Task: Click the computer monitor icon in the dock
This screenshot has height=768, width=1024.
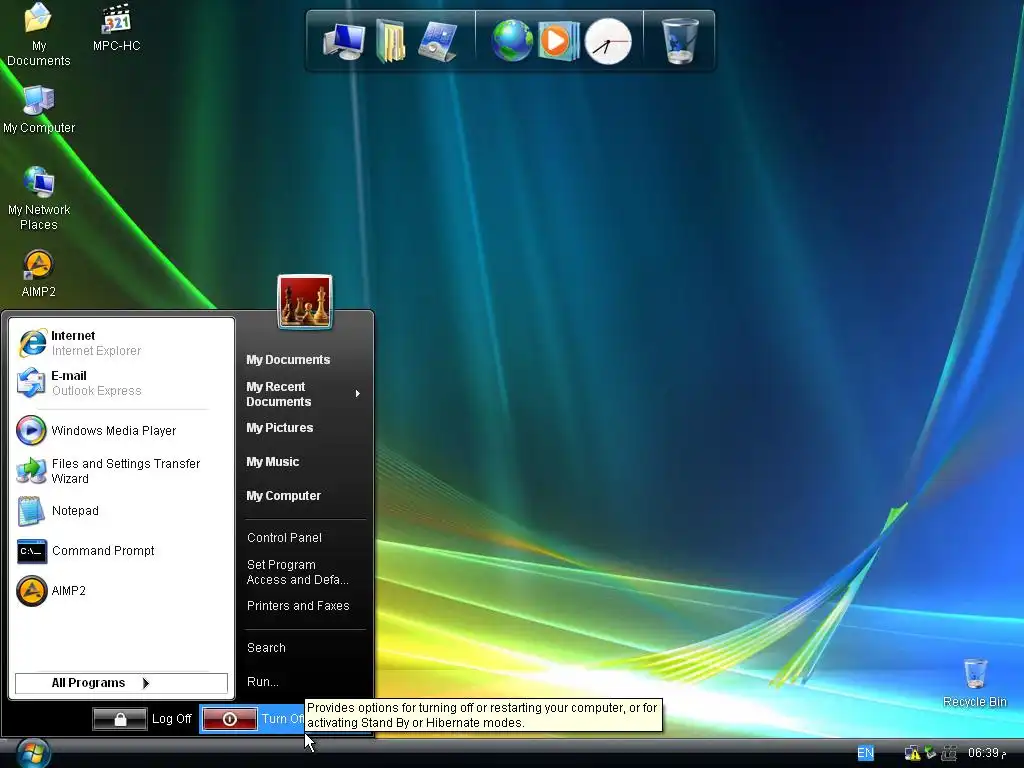Action: tap(344, 41)
